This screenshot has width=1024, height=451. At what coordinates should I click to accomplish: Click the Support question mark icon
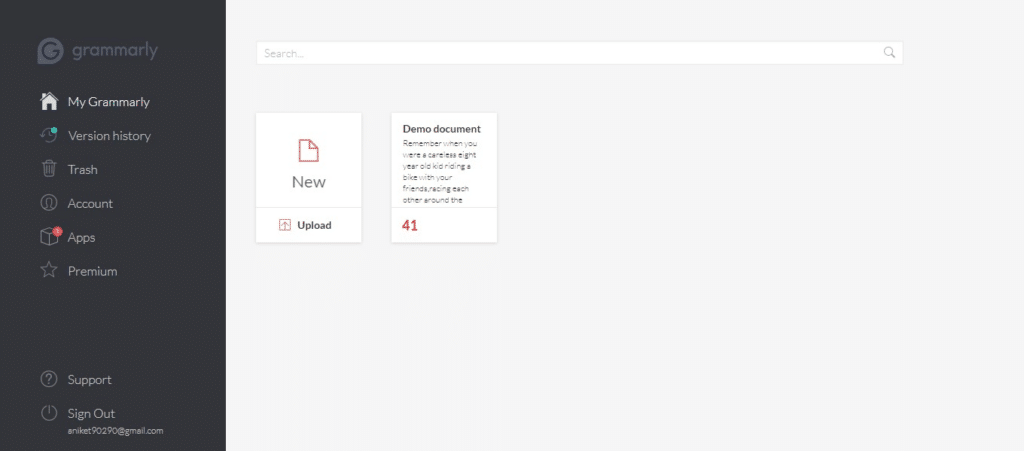(49, 379)
